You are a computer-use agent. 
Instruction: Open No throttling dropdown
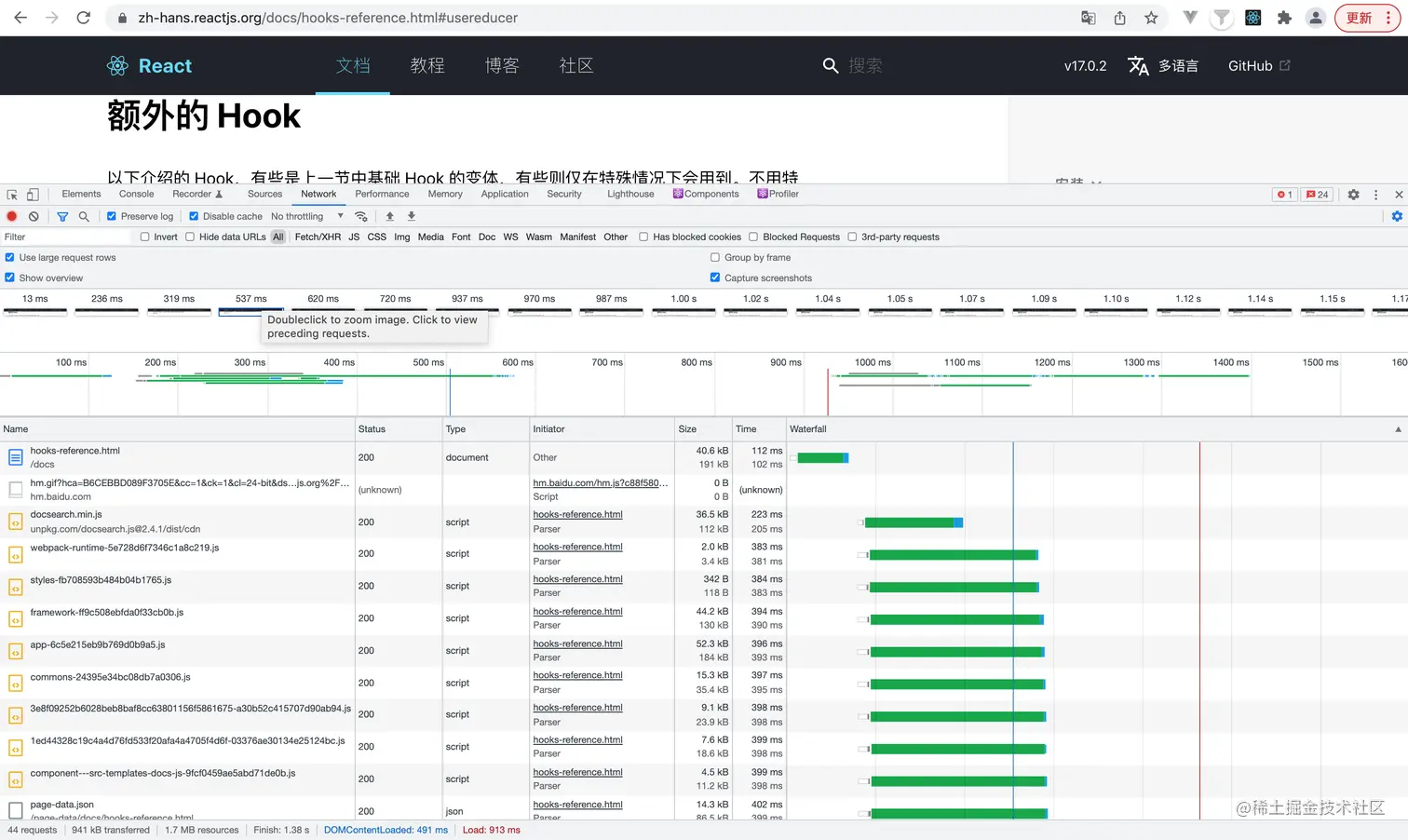[x=307, y=216]
